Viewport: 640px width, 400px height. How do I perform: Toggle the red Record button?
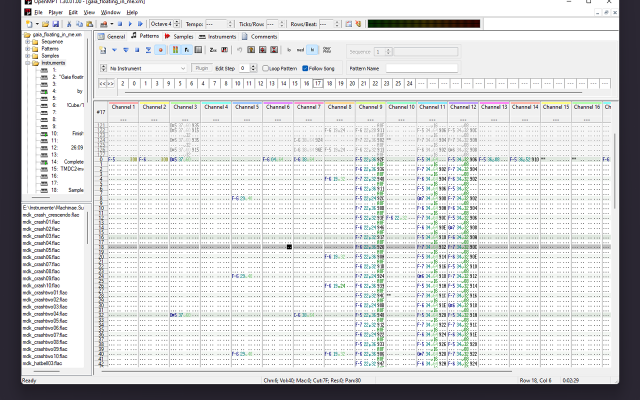tap(160, 50)
